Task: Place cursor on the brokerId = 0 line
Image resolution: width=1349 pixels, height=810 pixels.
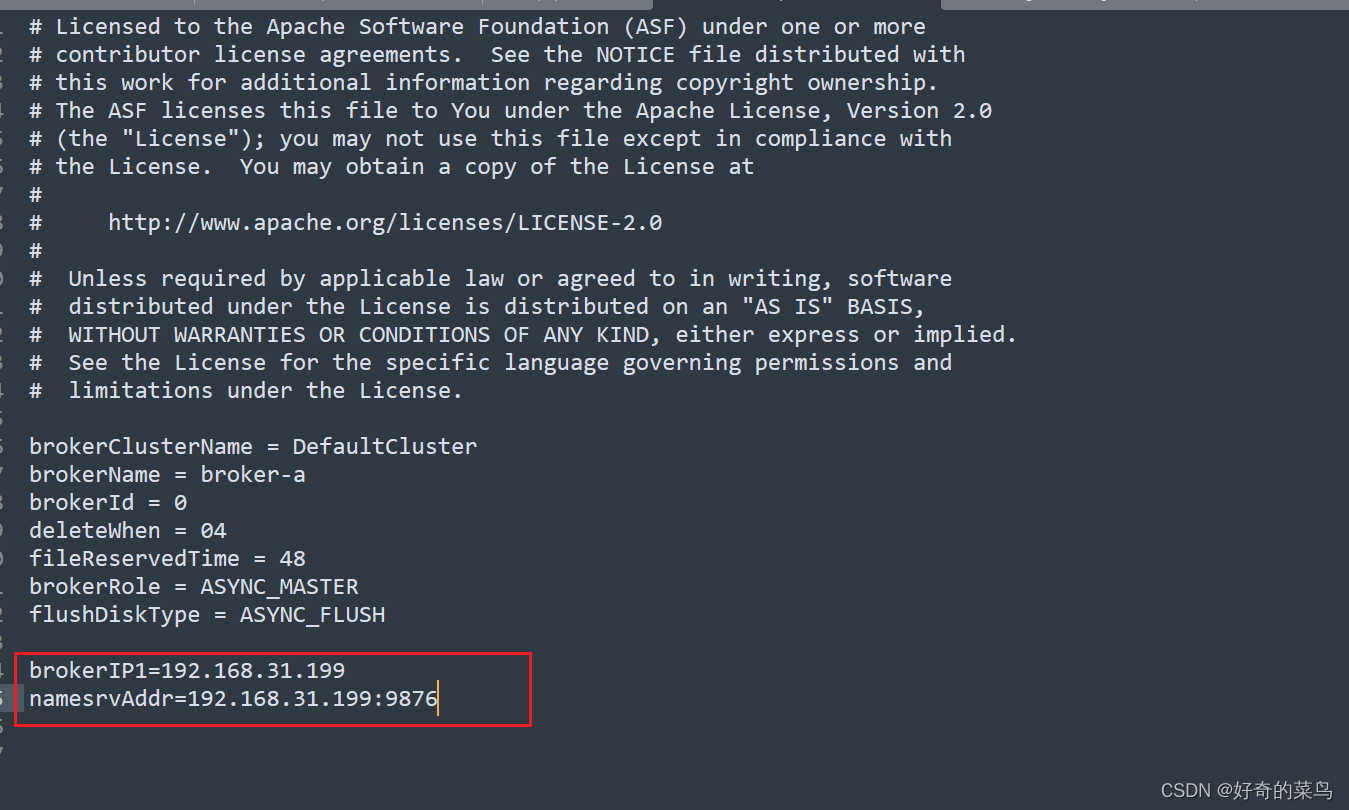Action: (108, 502)
